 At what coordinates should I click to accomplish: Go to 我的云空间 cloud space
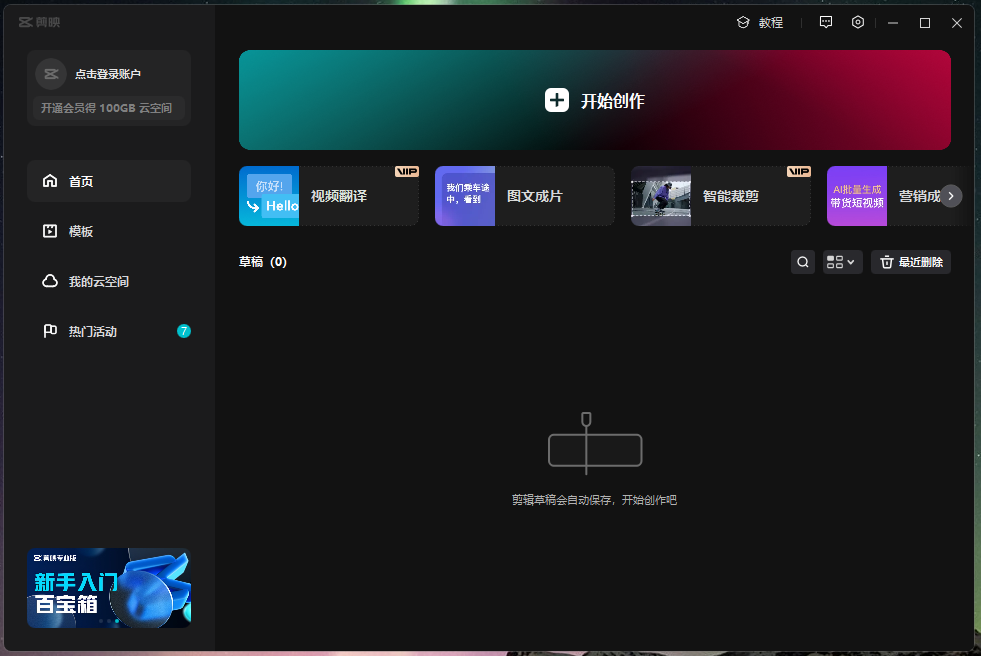(x=109, y=281)
